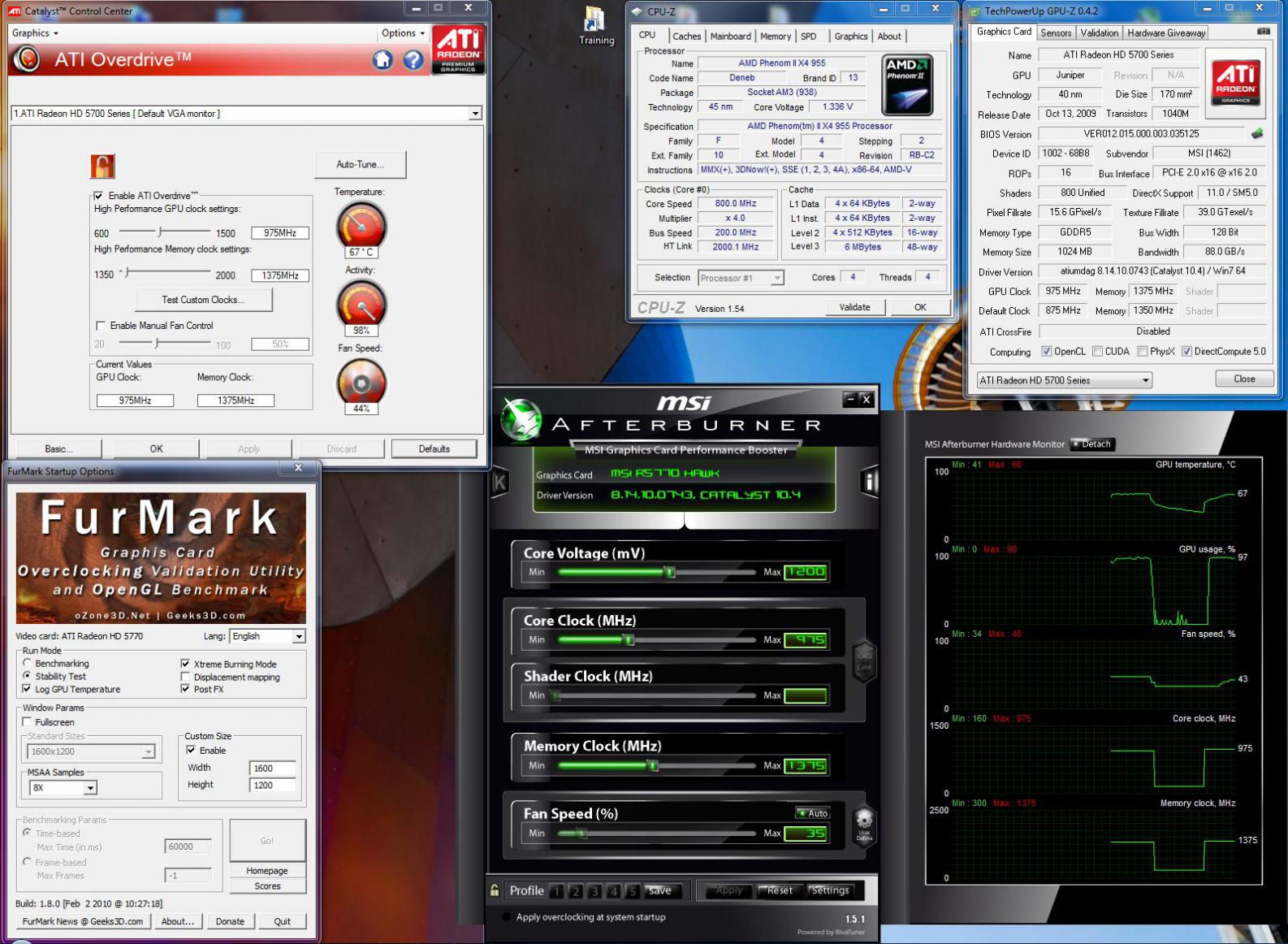Open the Catalyst Control Center help icon

click(x=413, y=59)
